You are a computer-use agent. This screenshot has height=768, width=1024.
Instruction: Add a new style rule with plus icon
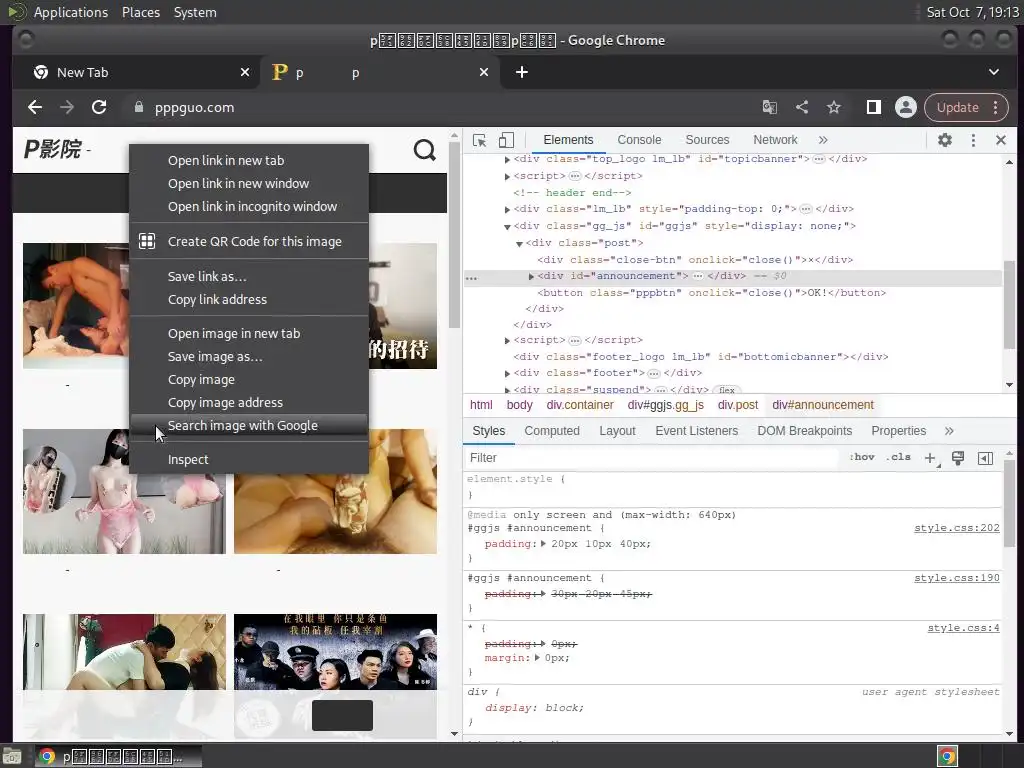click(931, 458)
